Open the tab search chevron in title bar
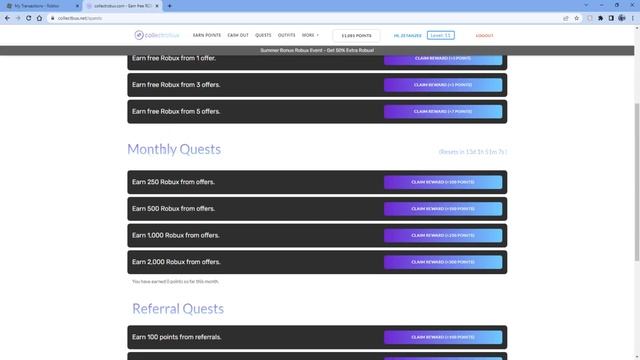Image resolution: width=640 pixels, height=360 pixels. [586, 6]
